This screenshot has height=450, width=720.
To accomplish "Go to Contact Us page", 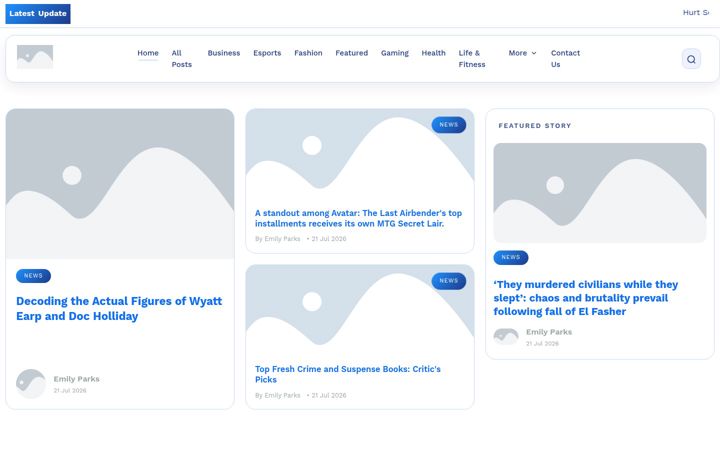I will (x=565, y=59).
